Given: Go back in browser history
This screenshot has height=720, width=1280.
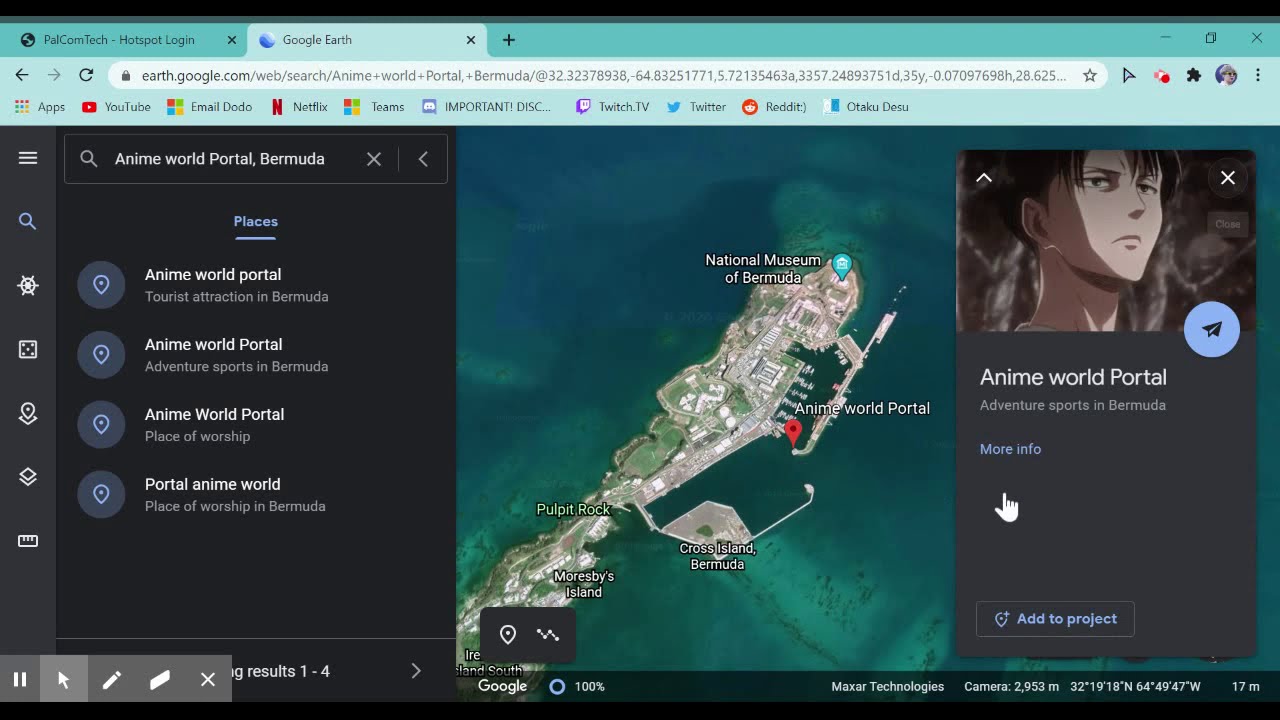Looking at the screenshot, I should [x=22, y=75].
